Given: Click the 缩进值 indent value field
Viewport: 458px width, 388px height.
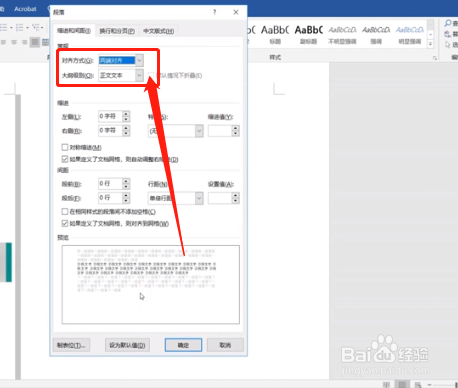Looking at the screenshot, I should [220, 131].
